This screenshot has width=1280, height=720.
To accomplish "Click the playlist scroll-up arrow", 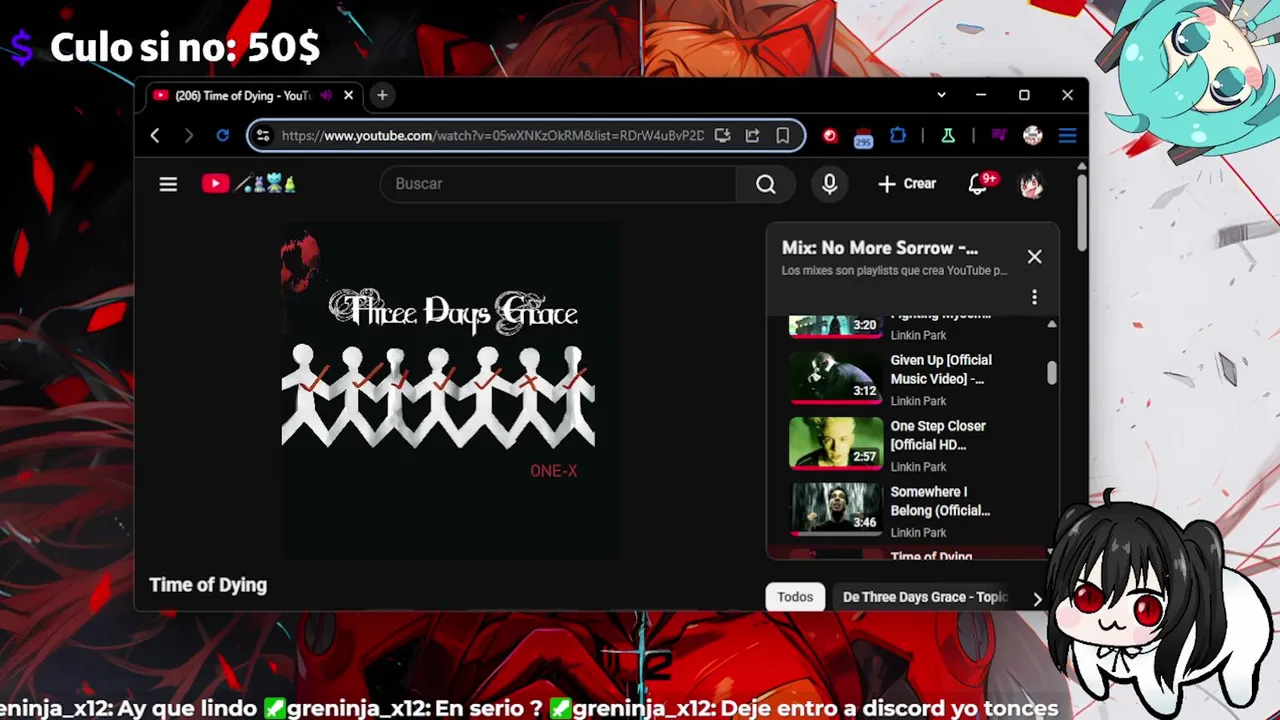I will (x=1051, y=325).
